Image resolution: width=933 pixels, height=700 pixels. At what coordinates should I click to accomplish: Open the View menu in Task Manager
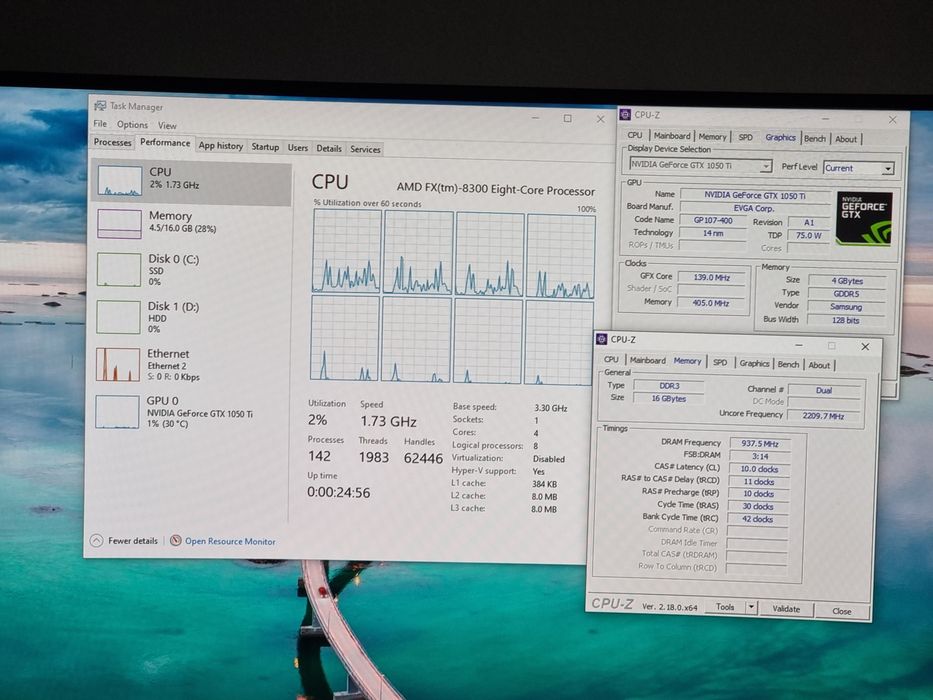point(167,126)
